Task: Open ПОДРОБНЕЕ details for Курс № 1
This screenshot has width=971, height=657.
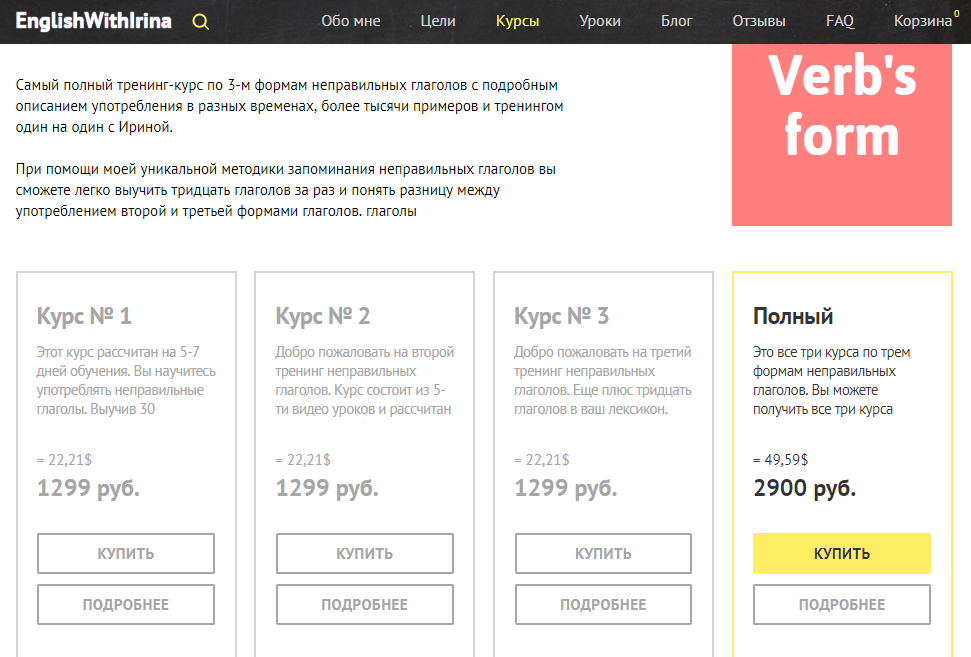Action: (x=125, y=604)
